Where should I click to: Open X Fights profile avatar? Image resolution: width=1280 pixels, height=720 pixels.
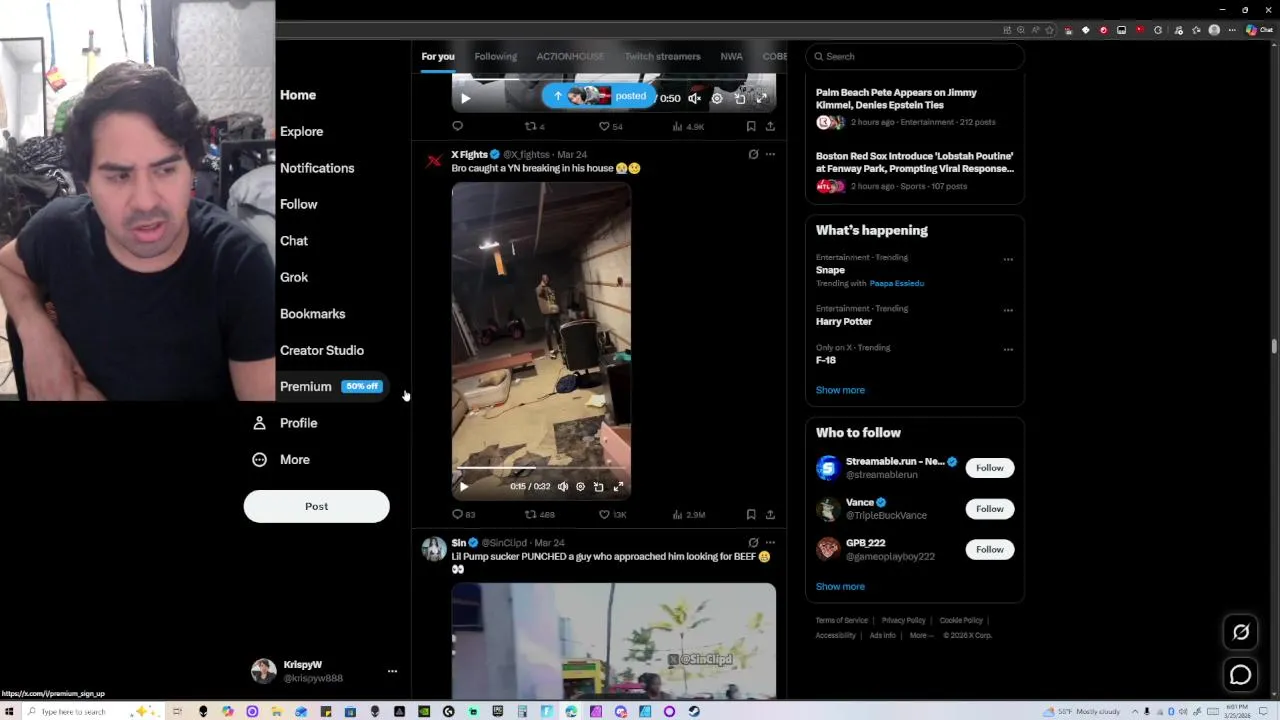point(433,161)
